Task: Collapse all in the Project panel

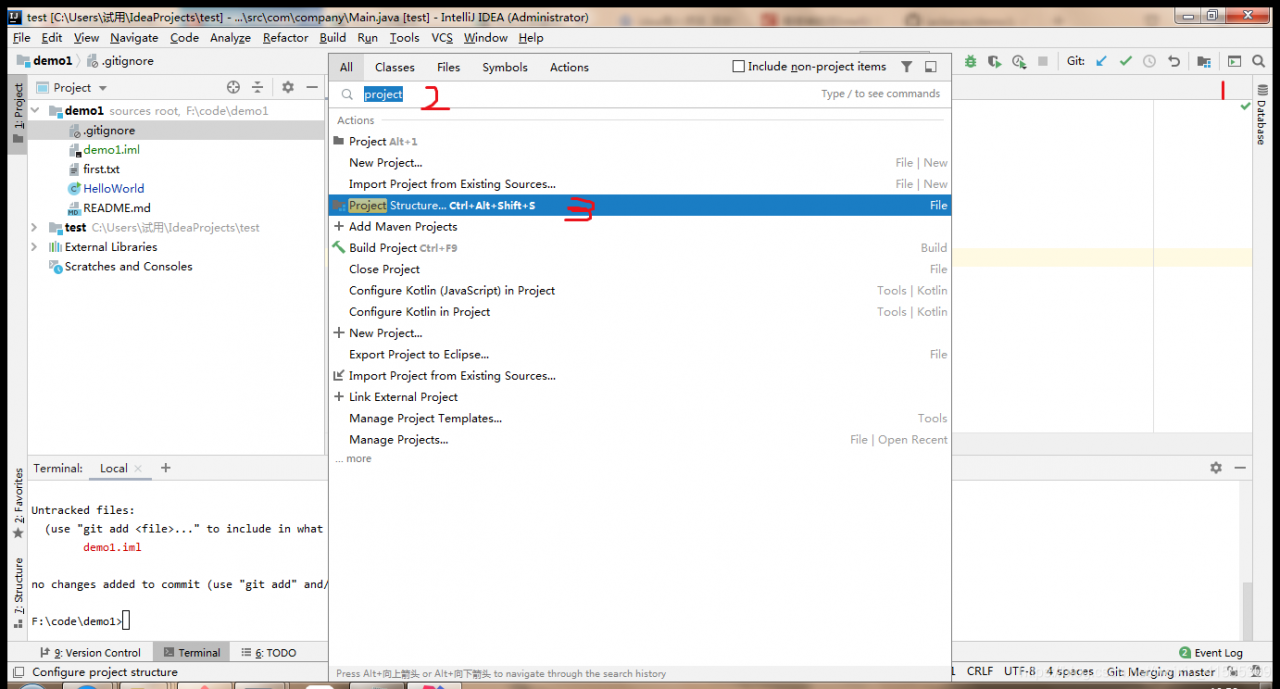Action: click(257, 88)
